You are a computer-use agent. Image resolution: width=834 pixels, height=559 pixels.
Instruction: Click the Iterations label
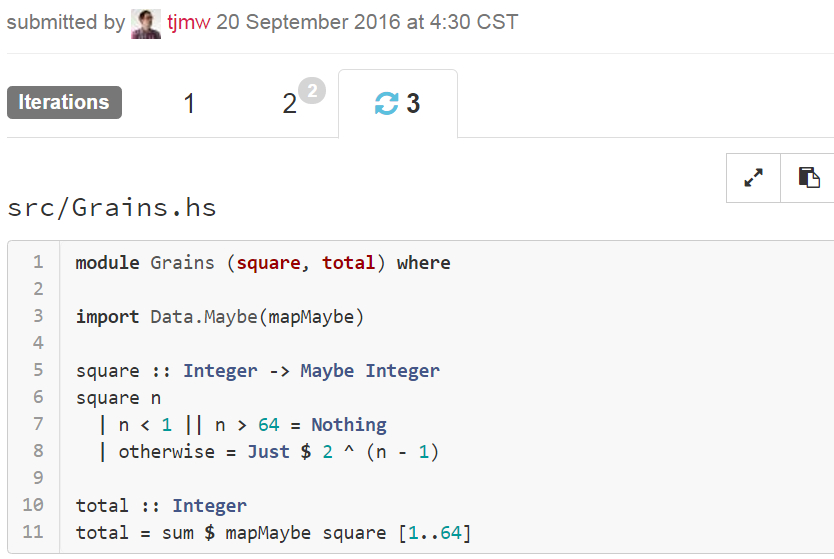coord(64,102)
